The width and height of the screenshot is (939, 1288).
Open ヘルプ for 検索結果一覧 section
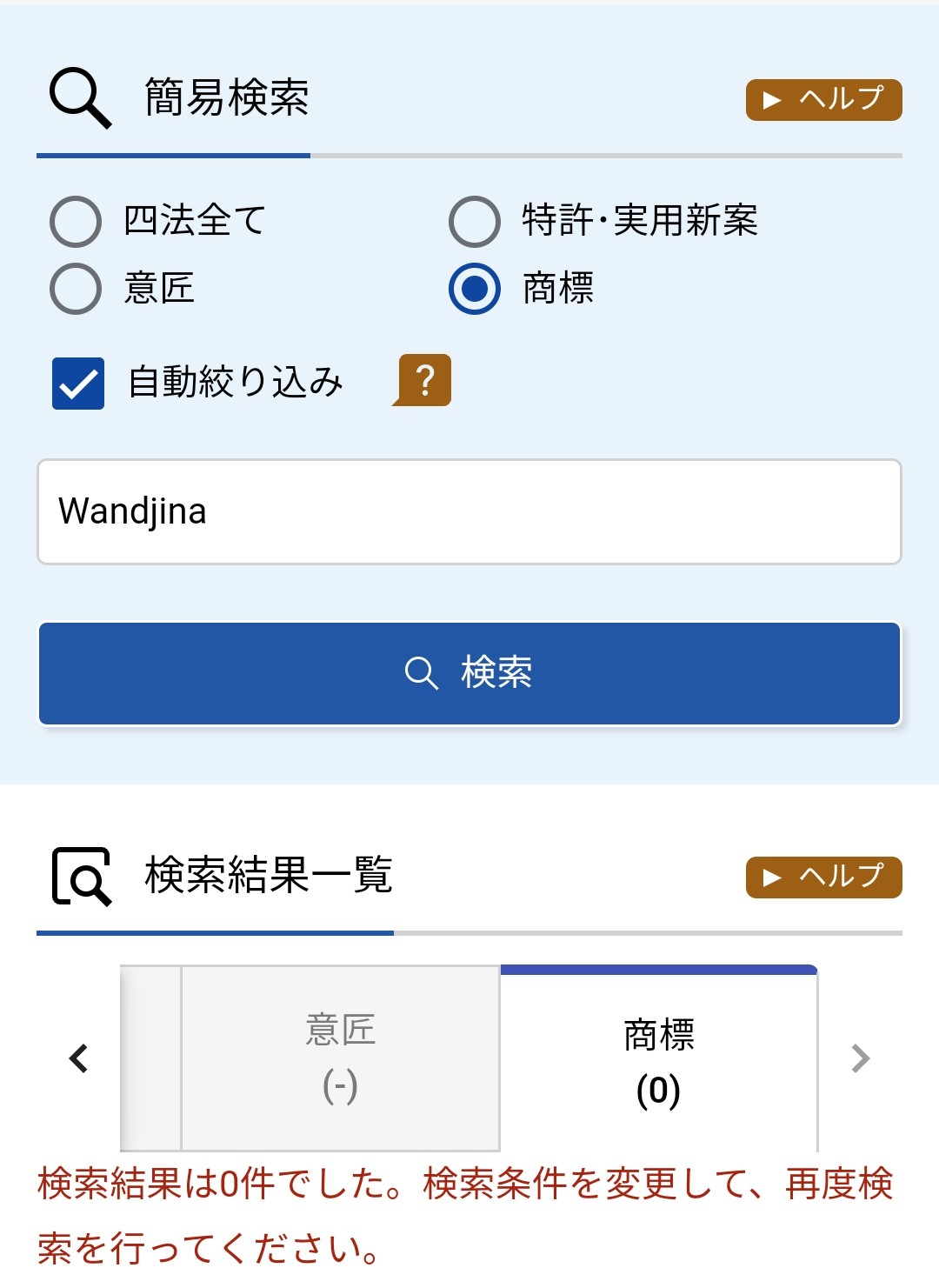(x=823, y=878)
